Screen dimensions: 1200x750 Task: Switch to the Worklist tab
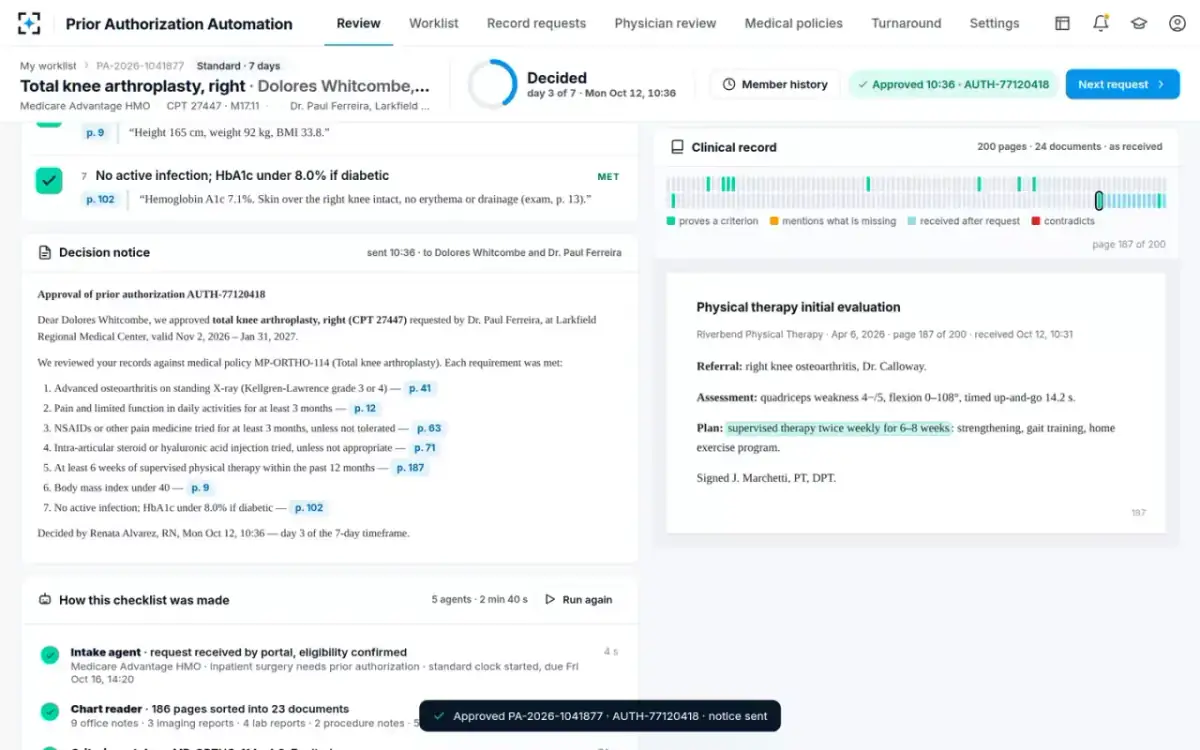(x=434, y=23)
